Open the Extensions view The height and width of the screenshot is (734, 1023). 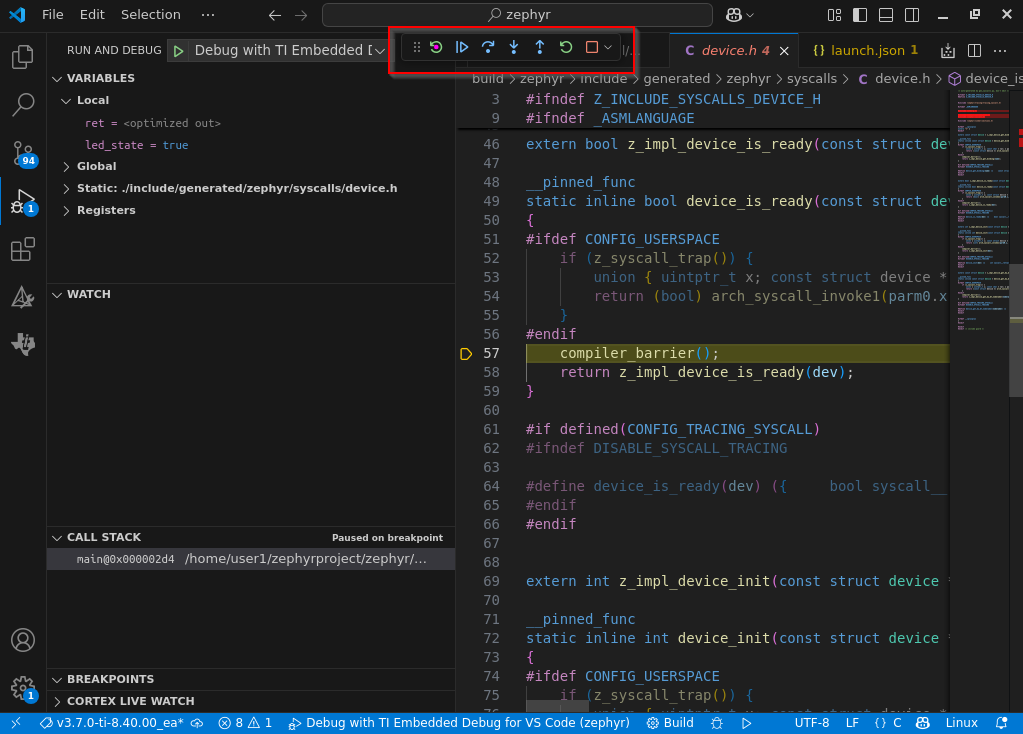tap(22, 249)
